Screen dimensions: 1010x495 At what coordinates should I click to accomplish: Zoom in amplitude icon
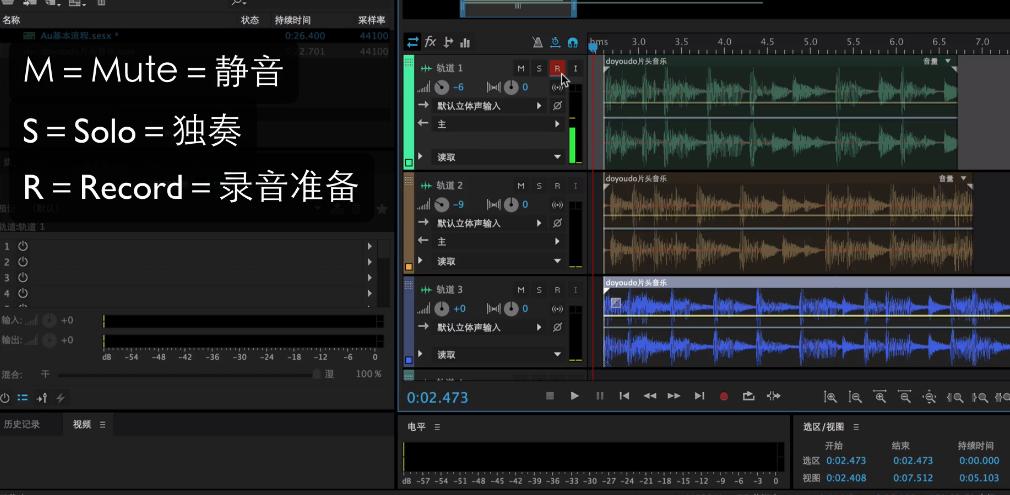830,397
